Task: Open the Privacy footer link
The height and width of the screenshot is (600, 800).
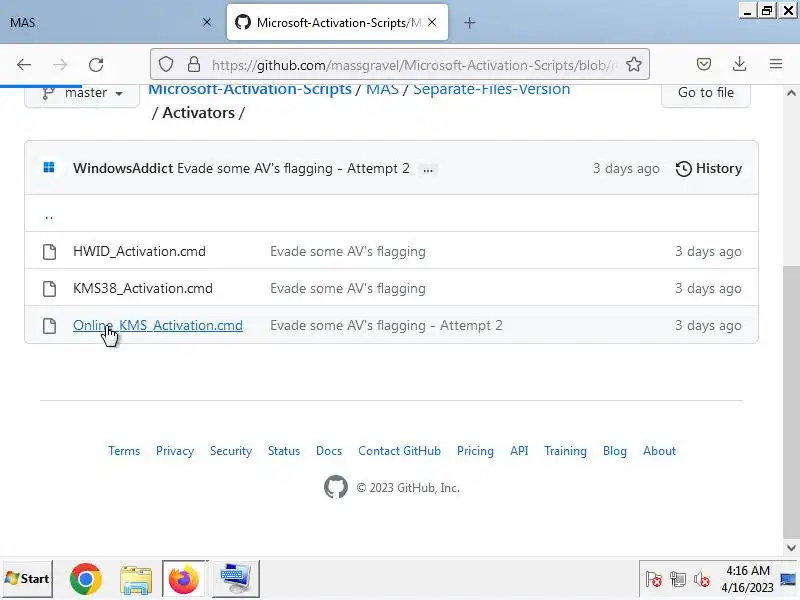Action: pyautogui.click(x=175, y=451)
